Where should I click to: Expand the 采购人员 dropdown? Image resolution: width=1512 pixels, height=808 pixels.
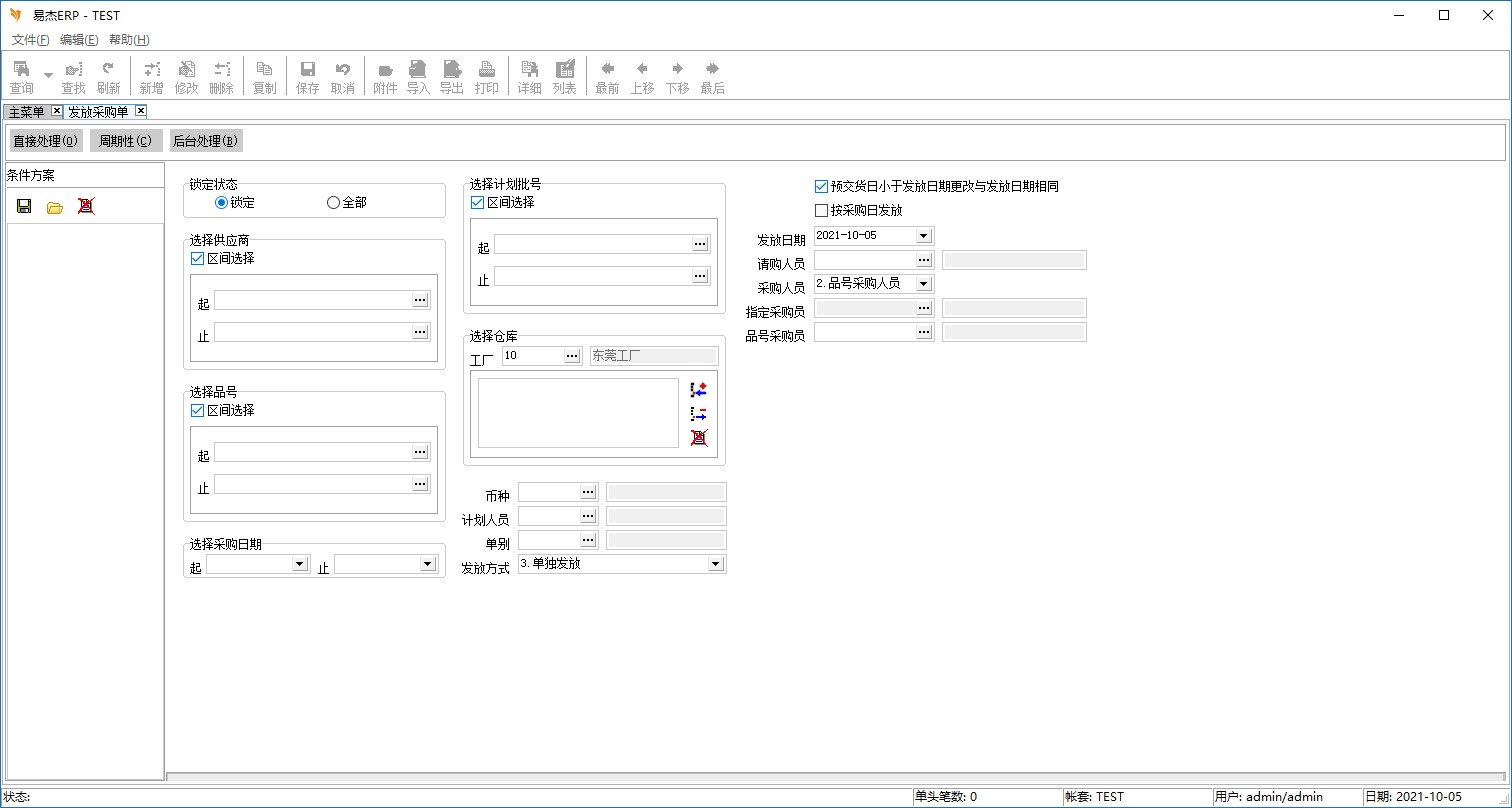pos(923,284)
